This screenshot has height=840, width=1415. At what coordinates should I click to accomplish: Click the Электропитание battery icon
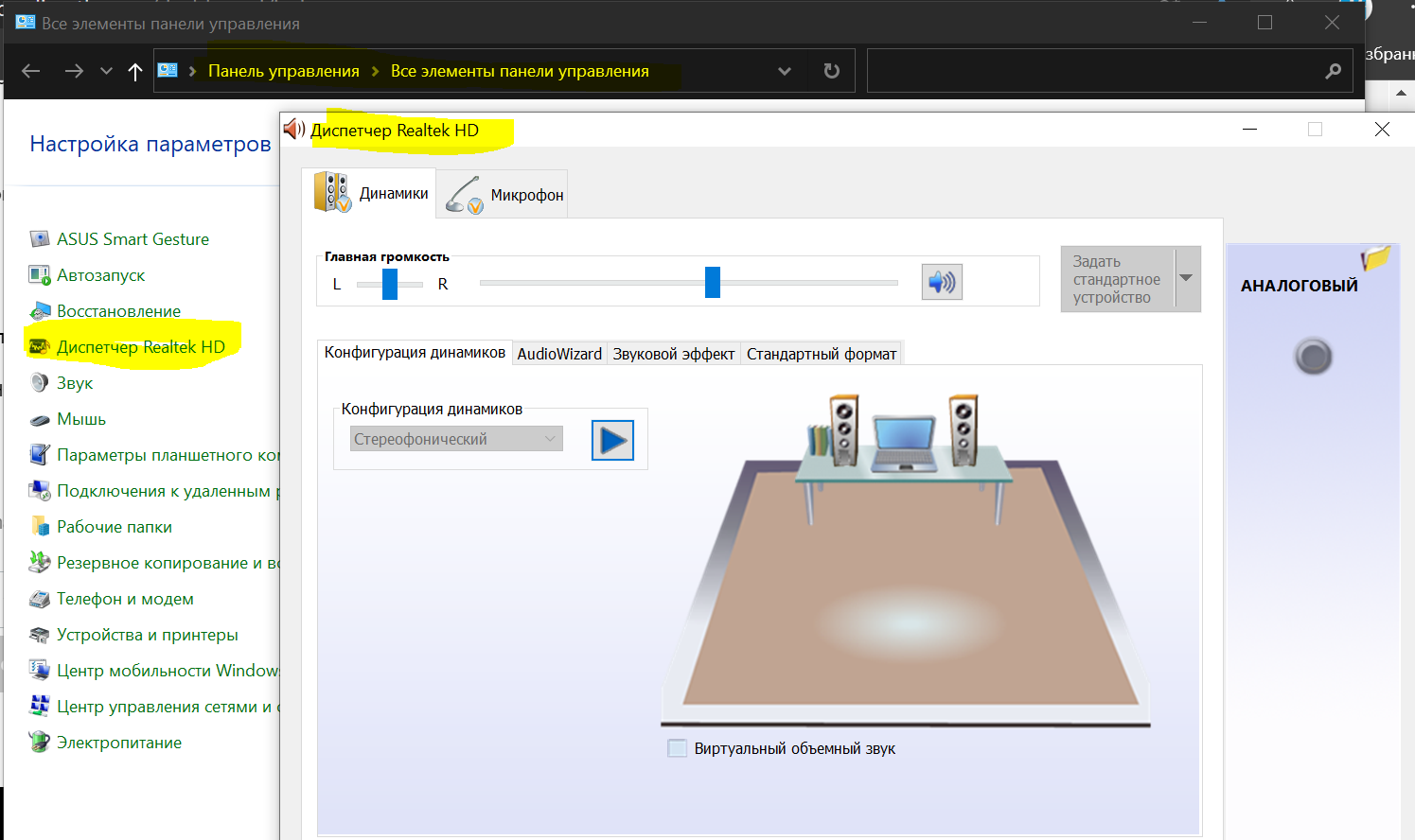(39, 743)
